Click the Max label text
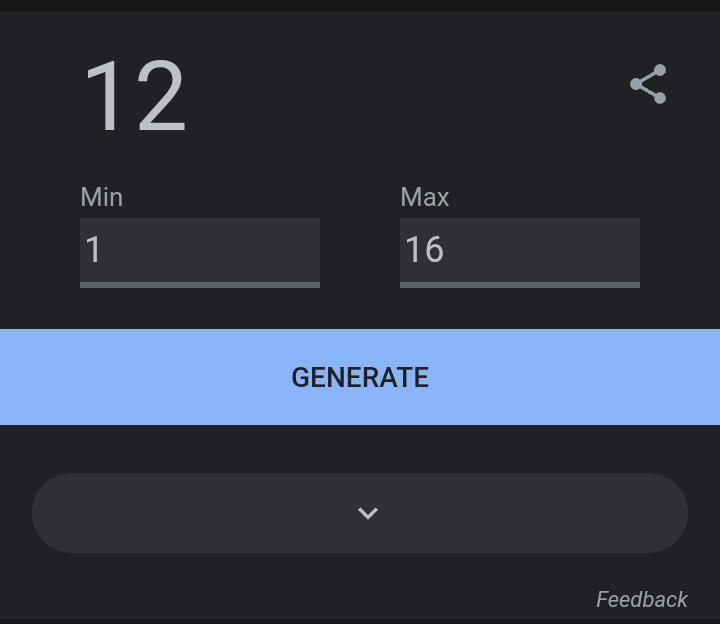 pyautogui.click(x=425, y=197)
